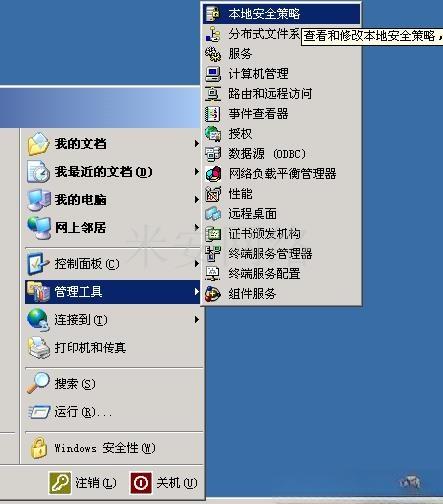
Task: Expand the 连接到 submenu arrow
Action: [x=197, y=320]
